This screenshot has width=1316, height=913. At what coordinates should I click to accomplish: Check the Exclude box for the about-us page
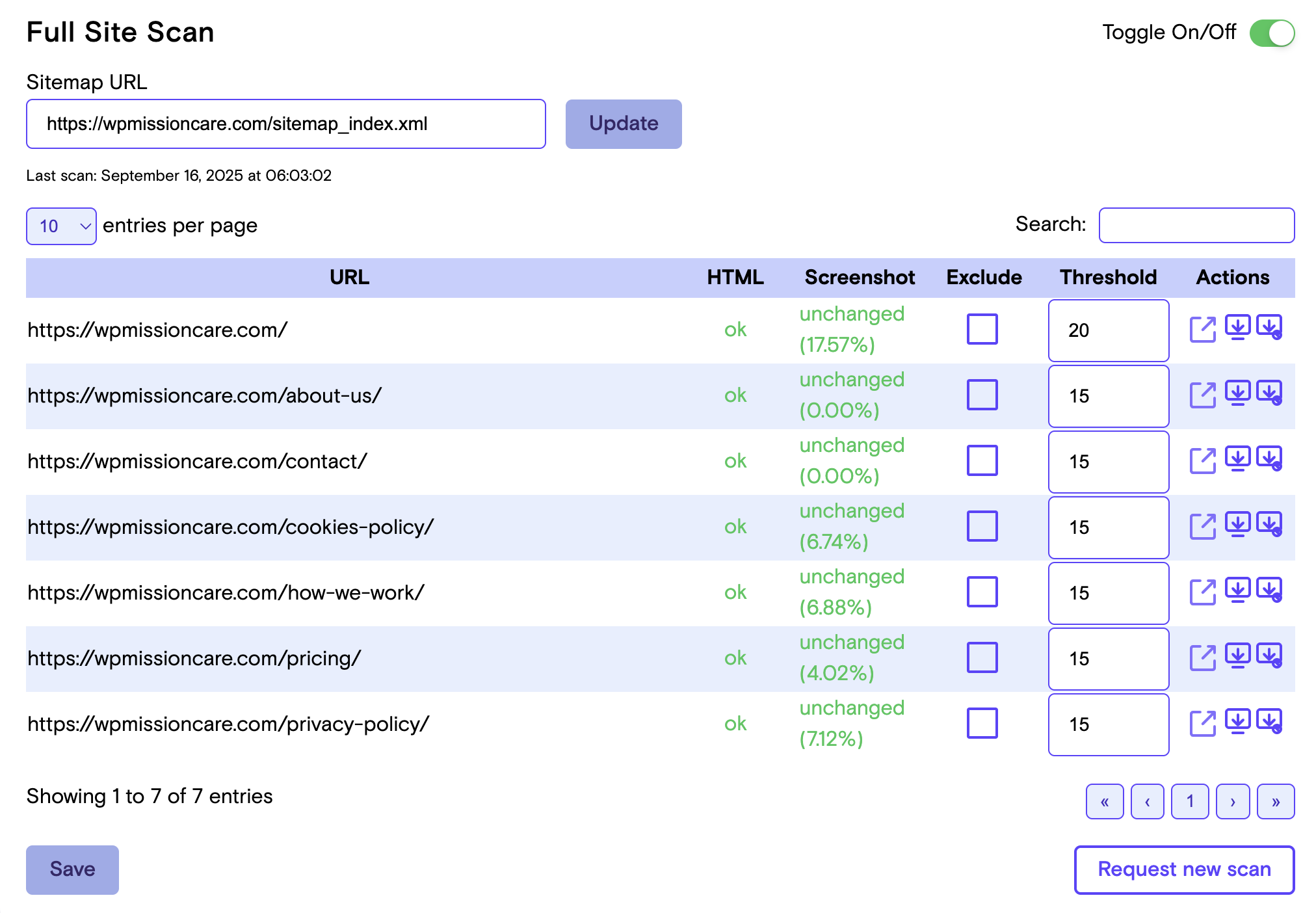click(982, 395)
